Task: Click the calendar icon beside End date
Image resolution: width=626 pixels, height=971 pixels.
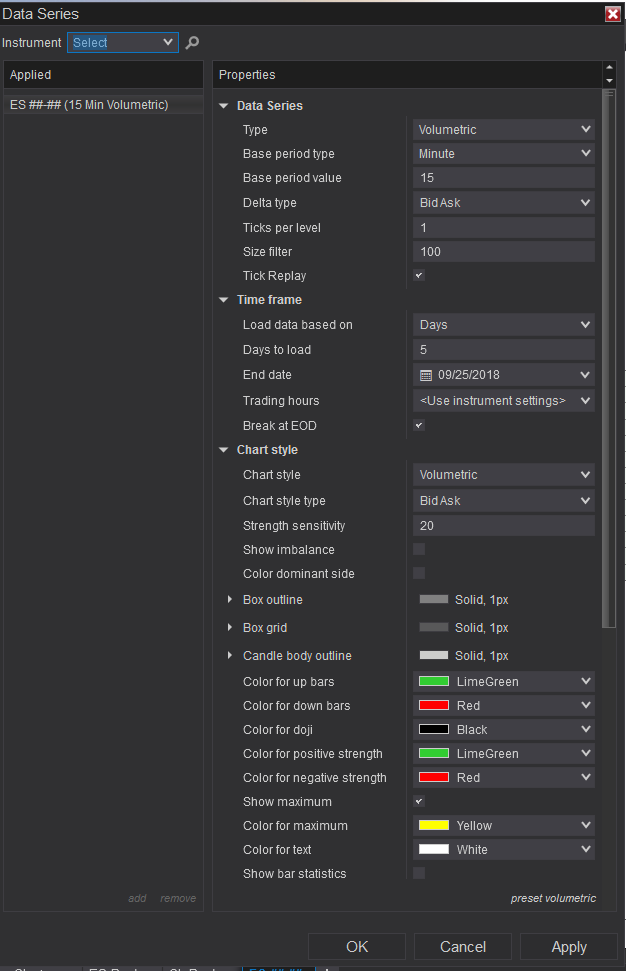Action: coord(426,375)
